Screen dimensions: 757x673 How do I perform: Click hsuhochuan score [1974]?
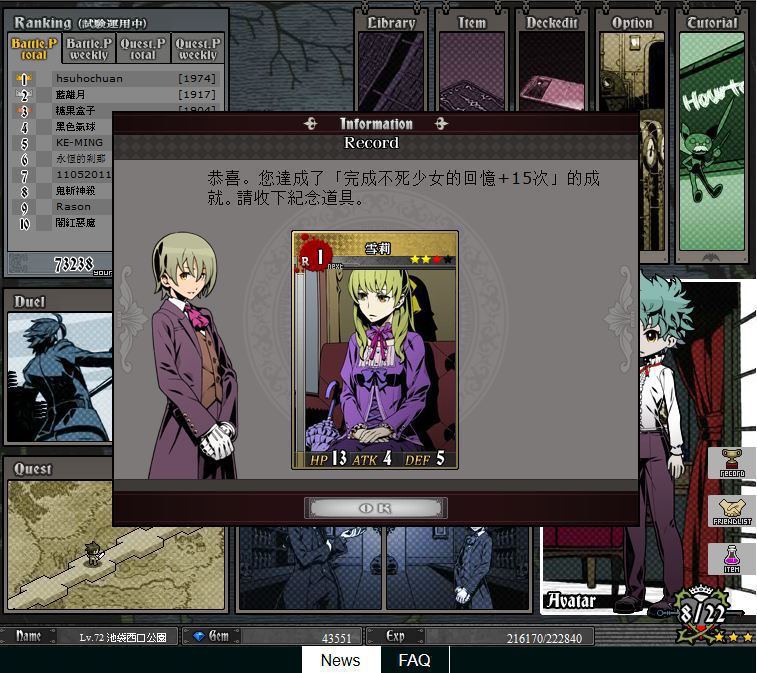[196, 78]
